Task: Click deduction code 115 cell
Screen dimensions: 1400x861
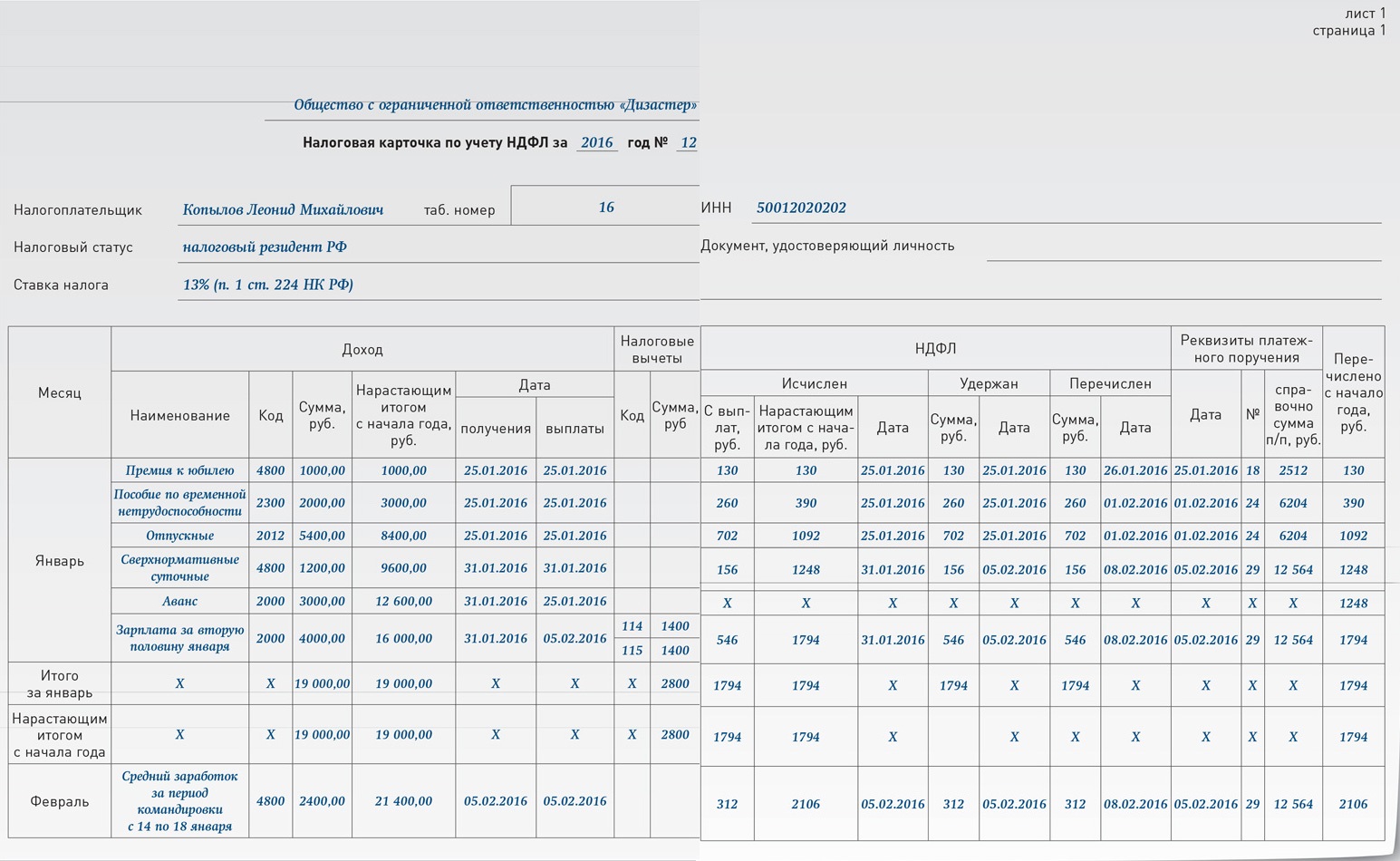Action: (x=632, y=650)
